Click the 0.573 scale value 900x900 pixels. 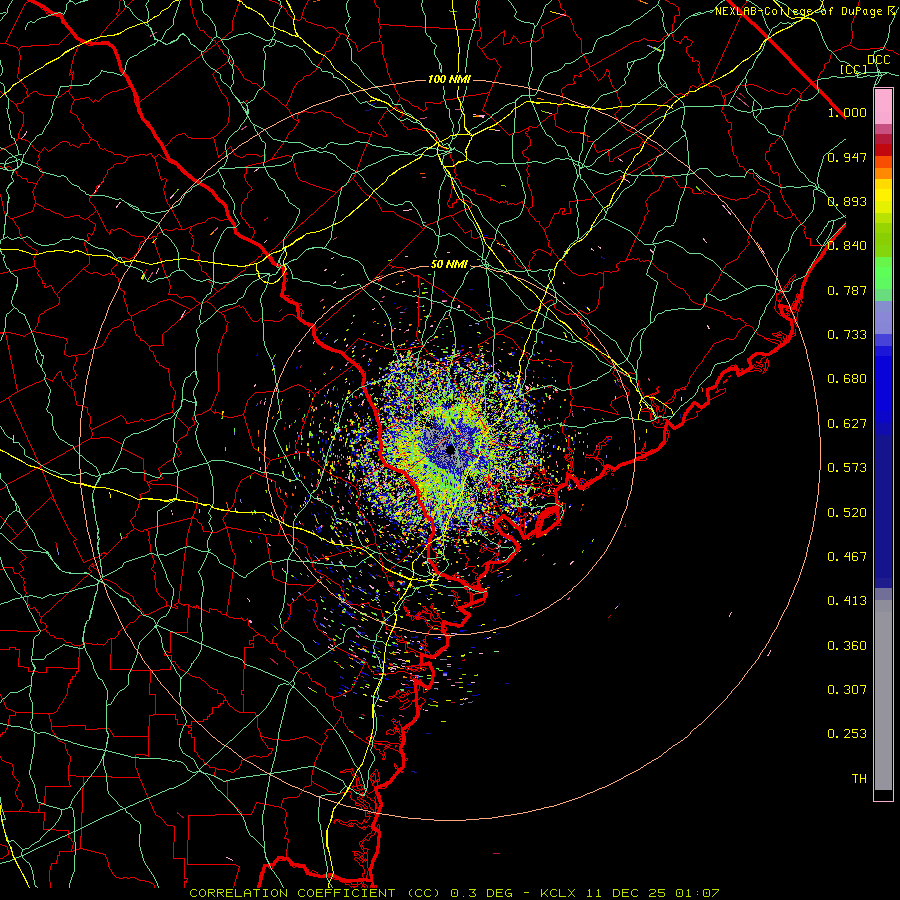coord(847,468)
